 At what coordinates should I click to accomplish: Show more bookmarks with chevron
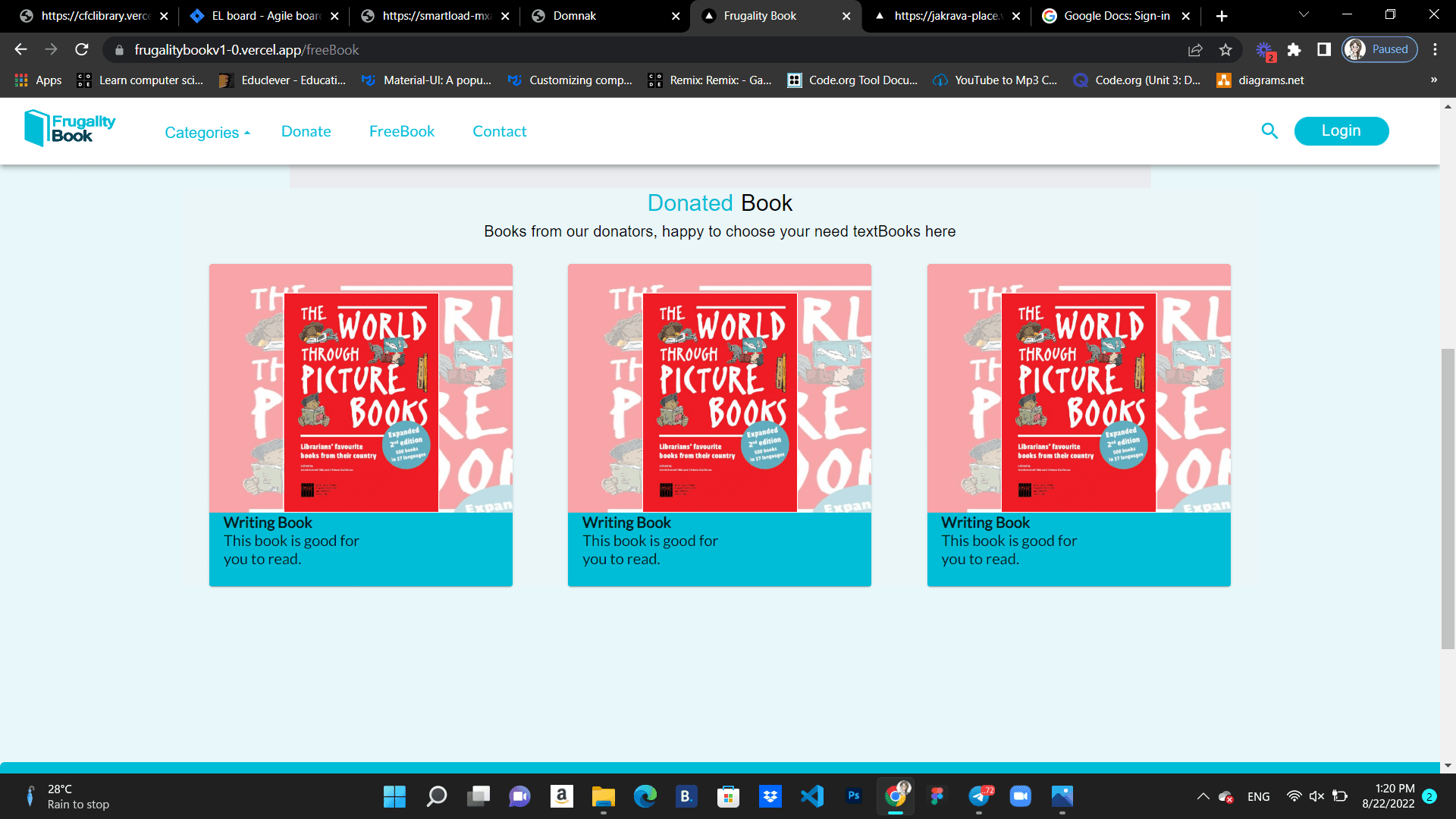point(1433,80)
